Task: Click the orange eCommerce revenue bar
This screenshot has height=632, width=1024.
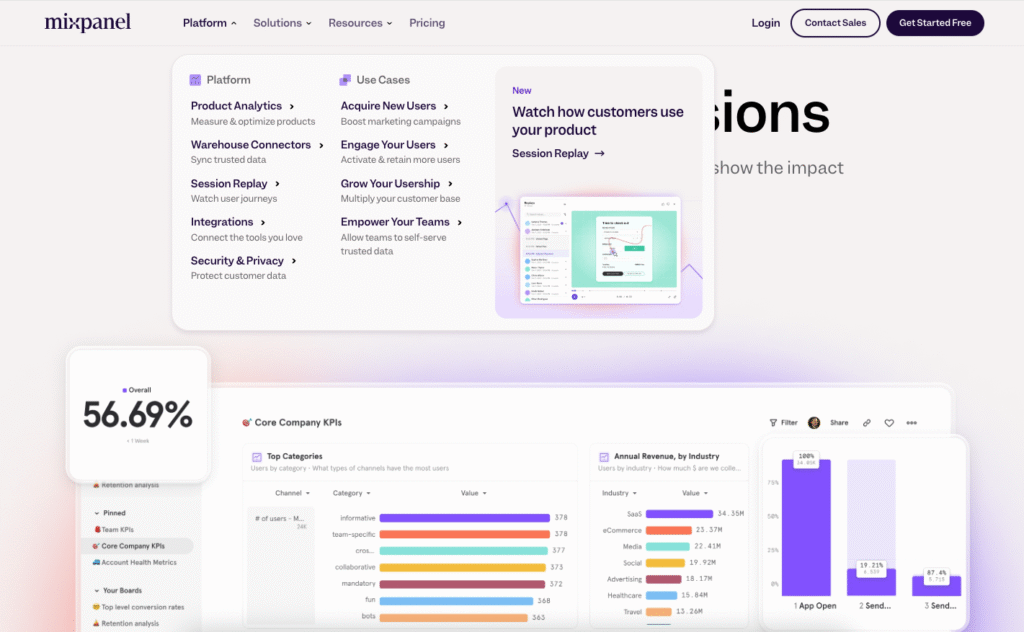Action: tap(669, 530)
